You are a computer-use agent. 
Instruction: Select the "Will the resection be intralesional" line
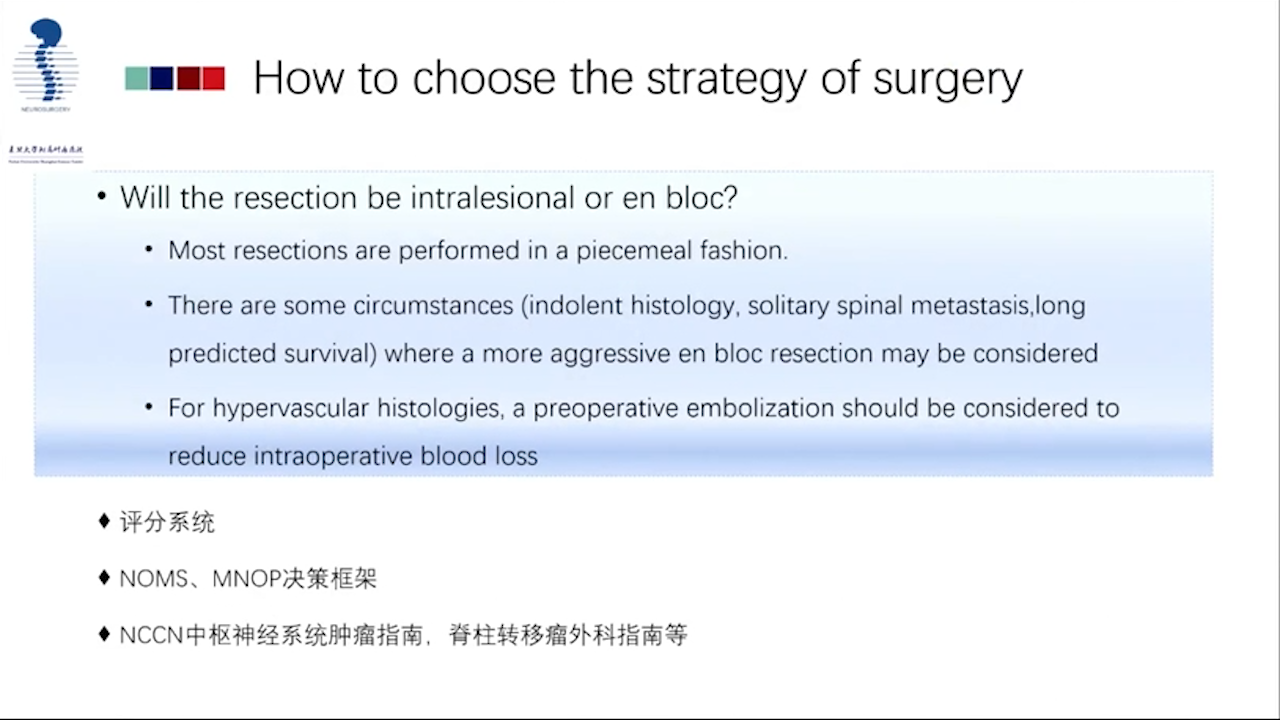click(428, 197)
